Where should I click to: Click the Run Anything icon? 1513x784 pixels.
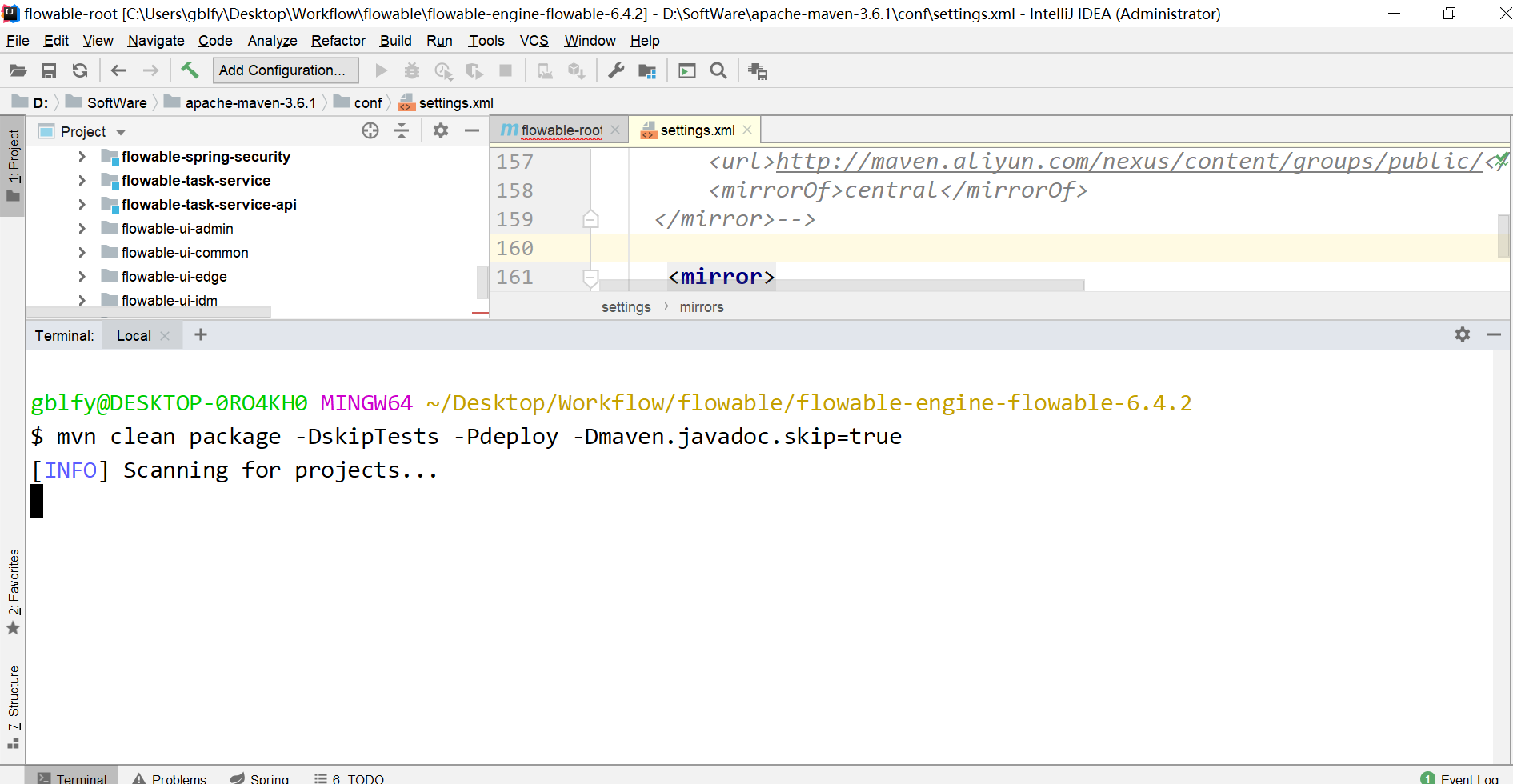click(x=687, y=70)
